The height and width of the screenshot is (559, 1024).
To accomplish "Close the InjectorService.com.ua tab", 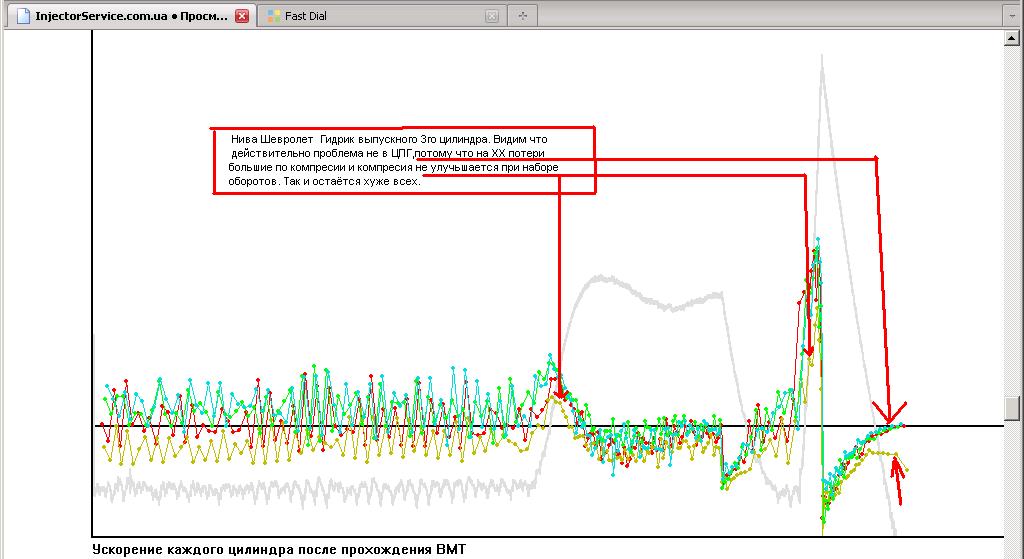I will pos(242,16).
